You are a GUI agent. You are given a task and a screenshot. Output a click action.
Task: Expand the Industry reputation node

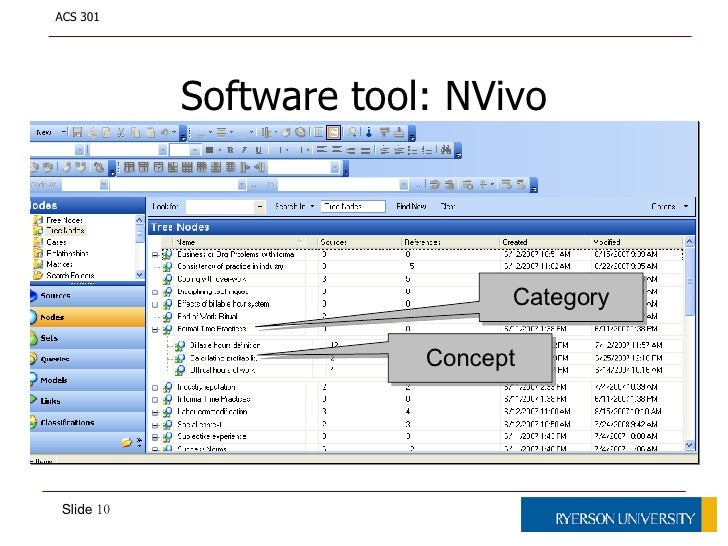tap(155, 388)
